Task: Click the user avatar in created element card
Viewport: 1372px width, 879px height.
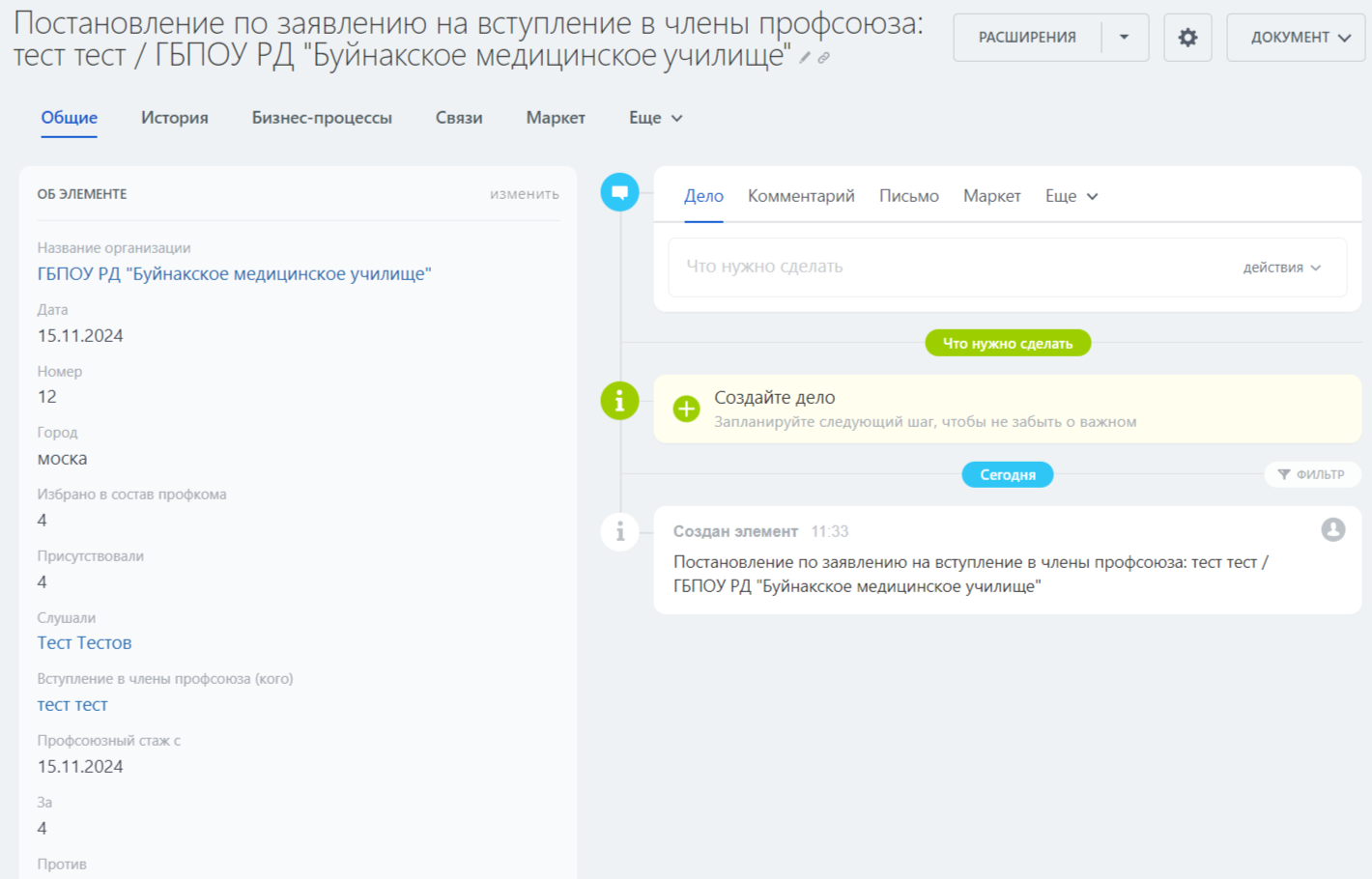Action: click(x=1332, y=529)
